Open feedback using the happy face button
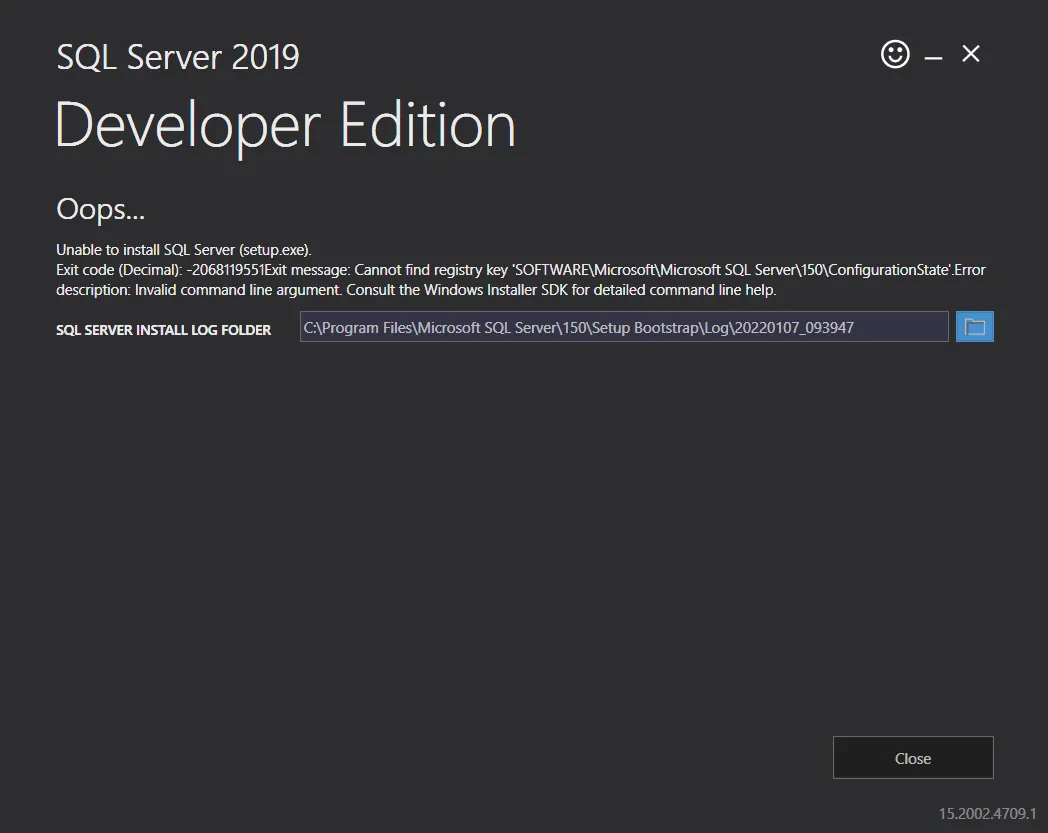 (895, 54)
